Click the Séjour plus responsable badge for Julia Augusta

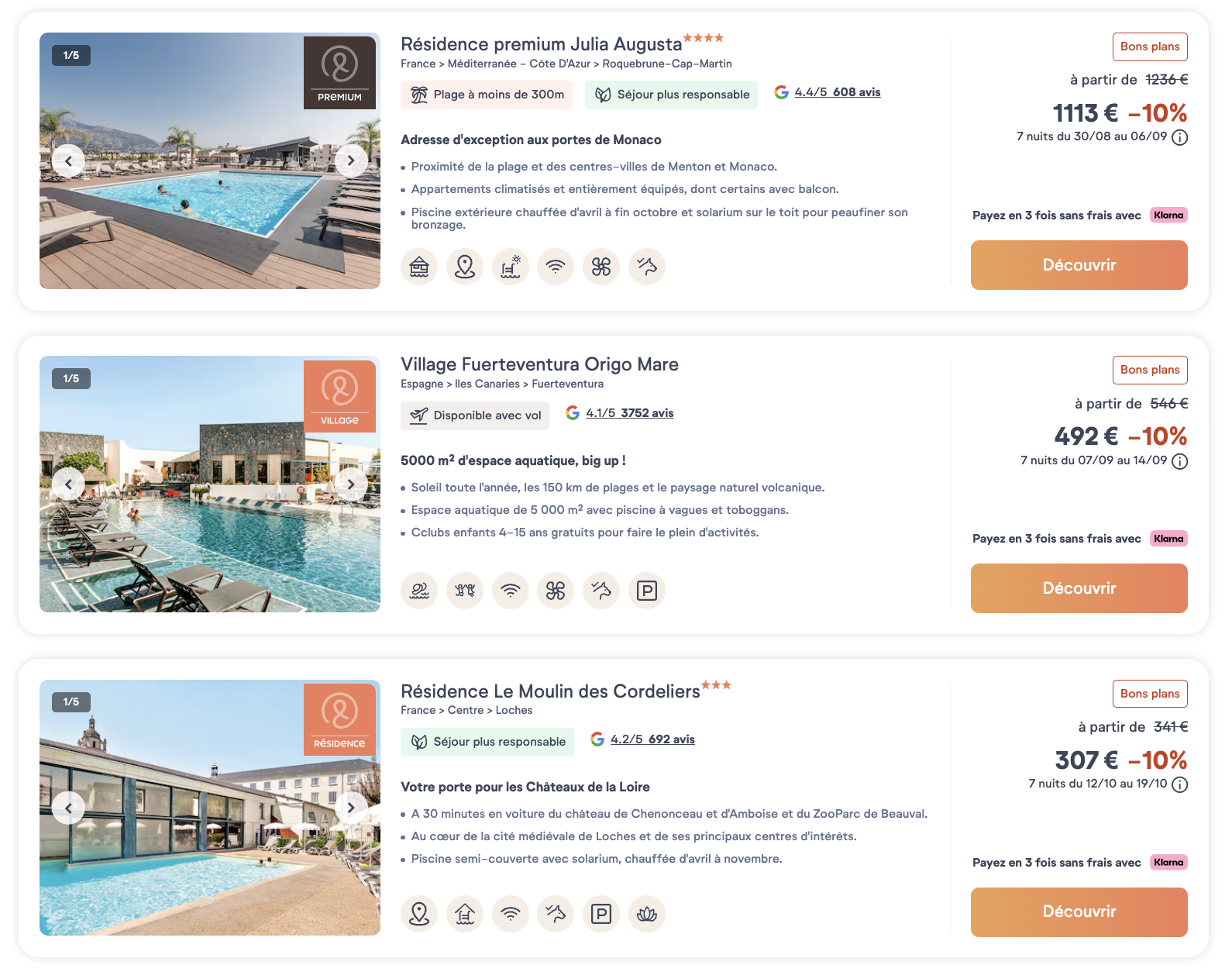[x=671, y=95]
